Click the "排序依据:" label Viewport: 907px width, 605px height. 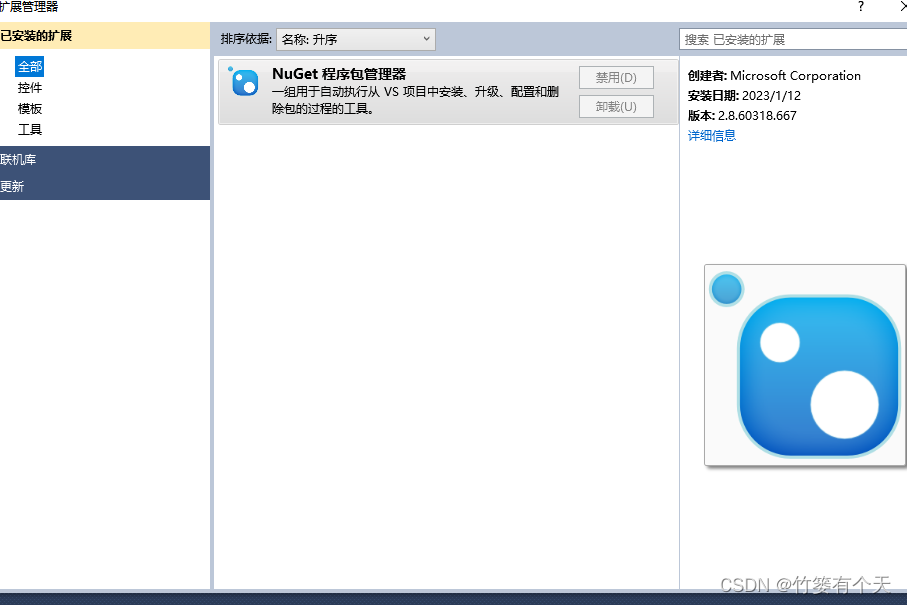tap(246, 39)
